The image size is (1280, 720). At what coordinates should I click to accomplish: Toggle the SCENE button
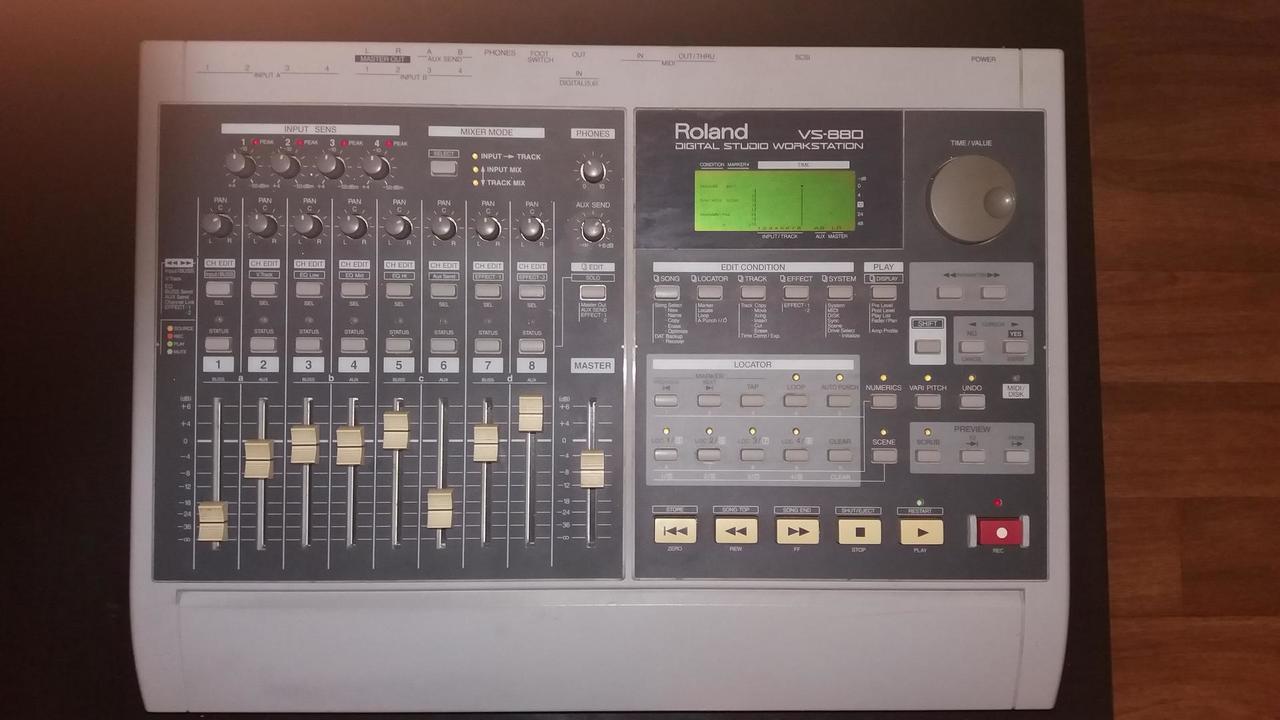point(884,455)
